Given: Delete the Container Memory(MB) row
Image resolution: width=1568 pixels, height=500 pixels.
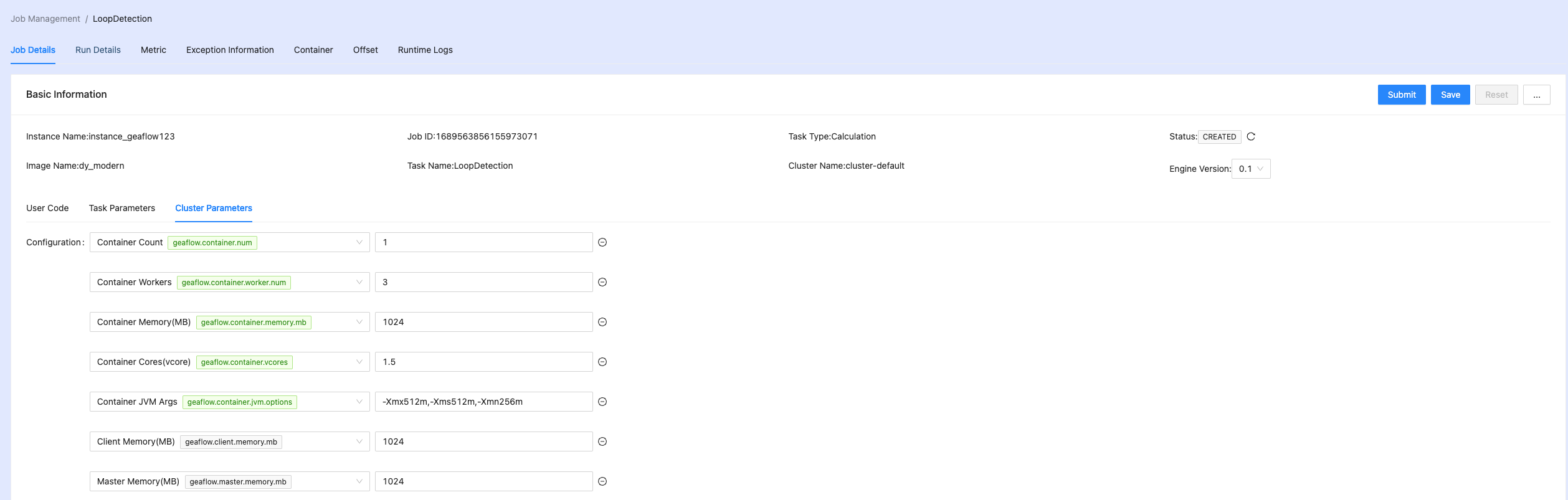Looking at the screenshot, I should [602, 322].
